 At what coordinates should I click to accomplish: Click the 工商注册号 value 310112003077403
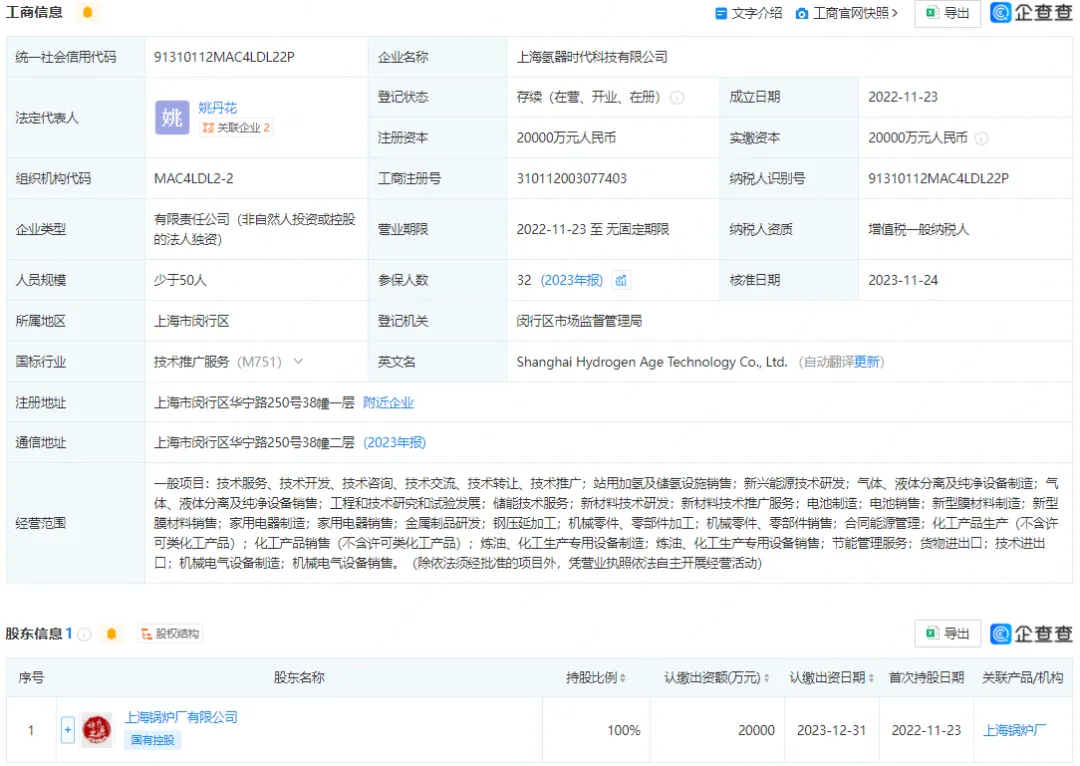[572, 178]
